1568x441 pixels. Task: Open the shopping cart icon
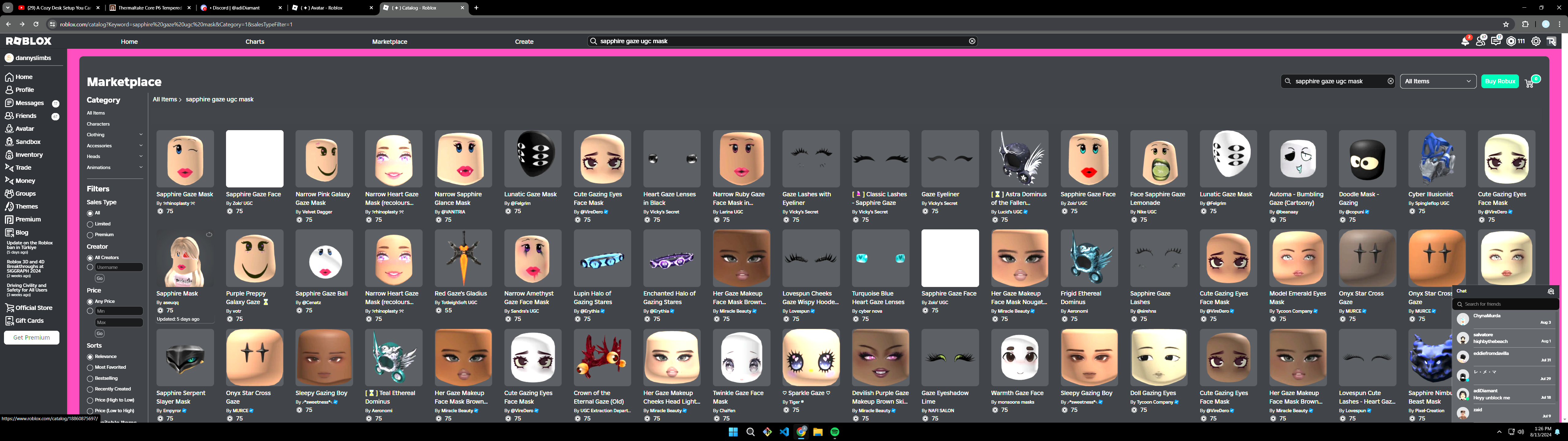tap(1529, 82)
